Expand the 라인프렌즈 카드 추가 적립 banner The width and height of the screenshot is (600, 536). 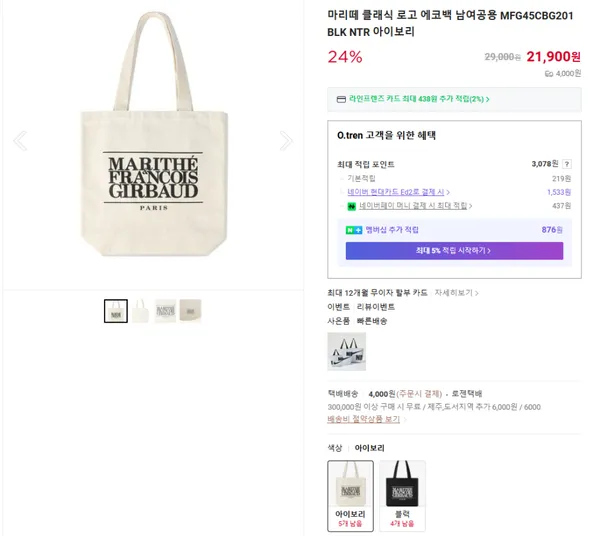[454, 99]
